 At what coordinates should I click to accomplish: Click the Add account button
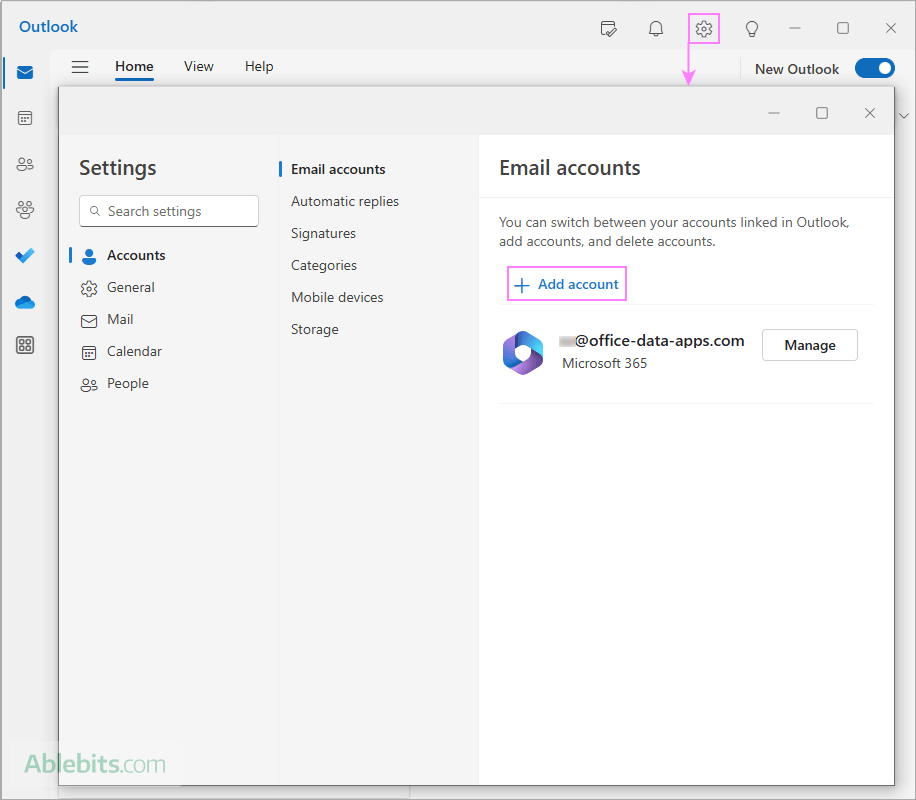(567, 284)
